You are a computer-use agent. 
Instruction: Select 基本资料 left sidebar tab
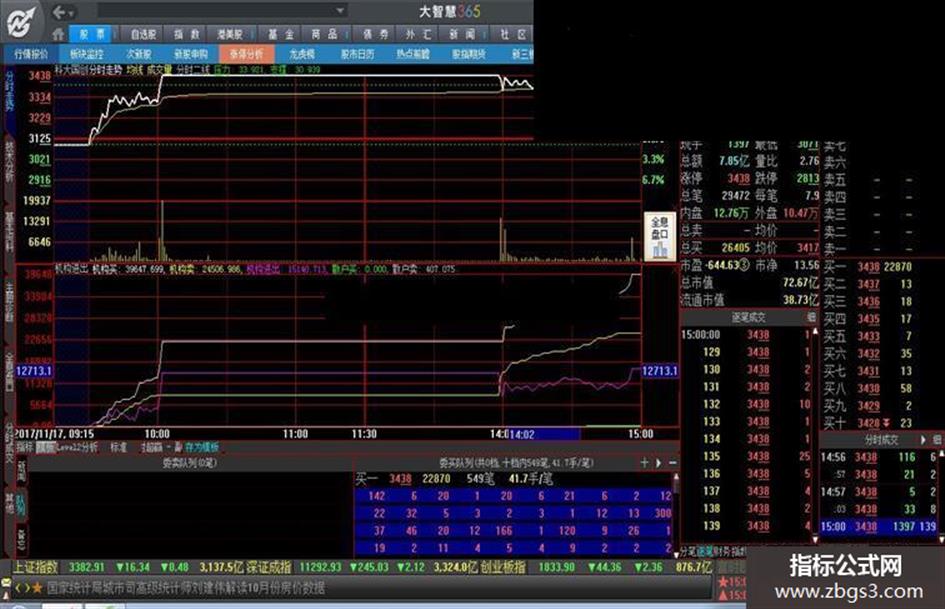click(x=10, y=232)
